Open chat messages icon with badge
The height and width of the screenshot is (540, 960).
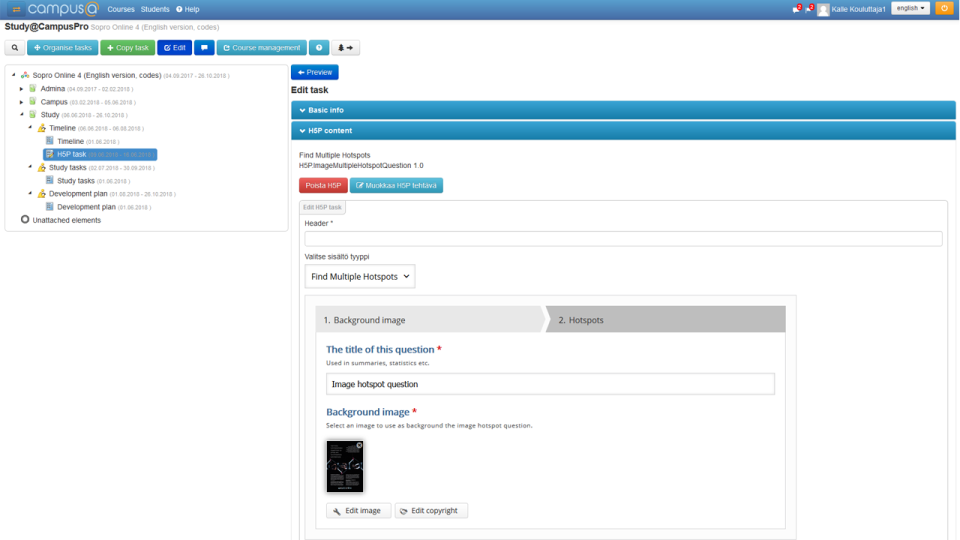(797, 9)
